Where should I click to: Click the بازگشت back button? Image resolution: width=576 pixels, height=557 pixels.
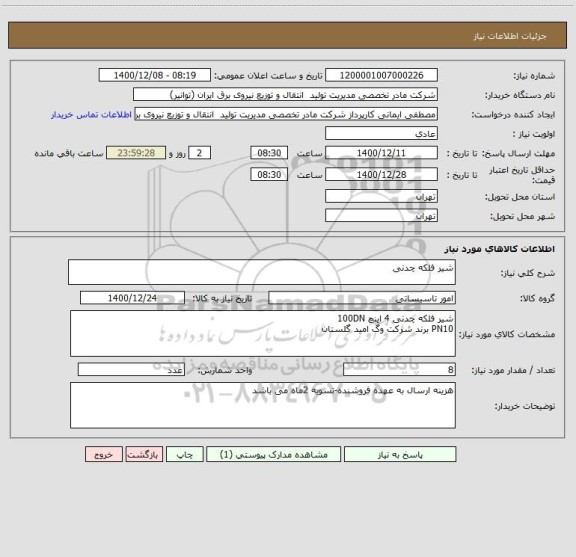[x=144, y=454]
